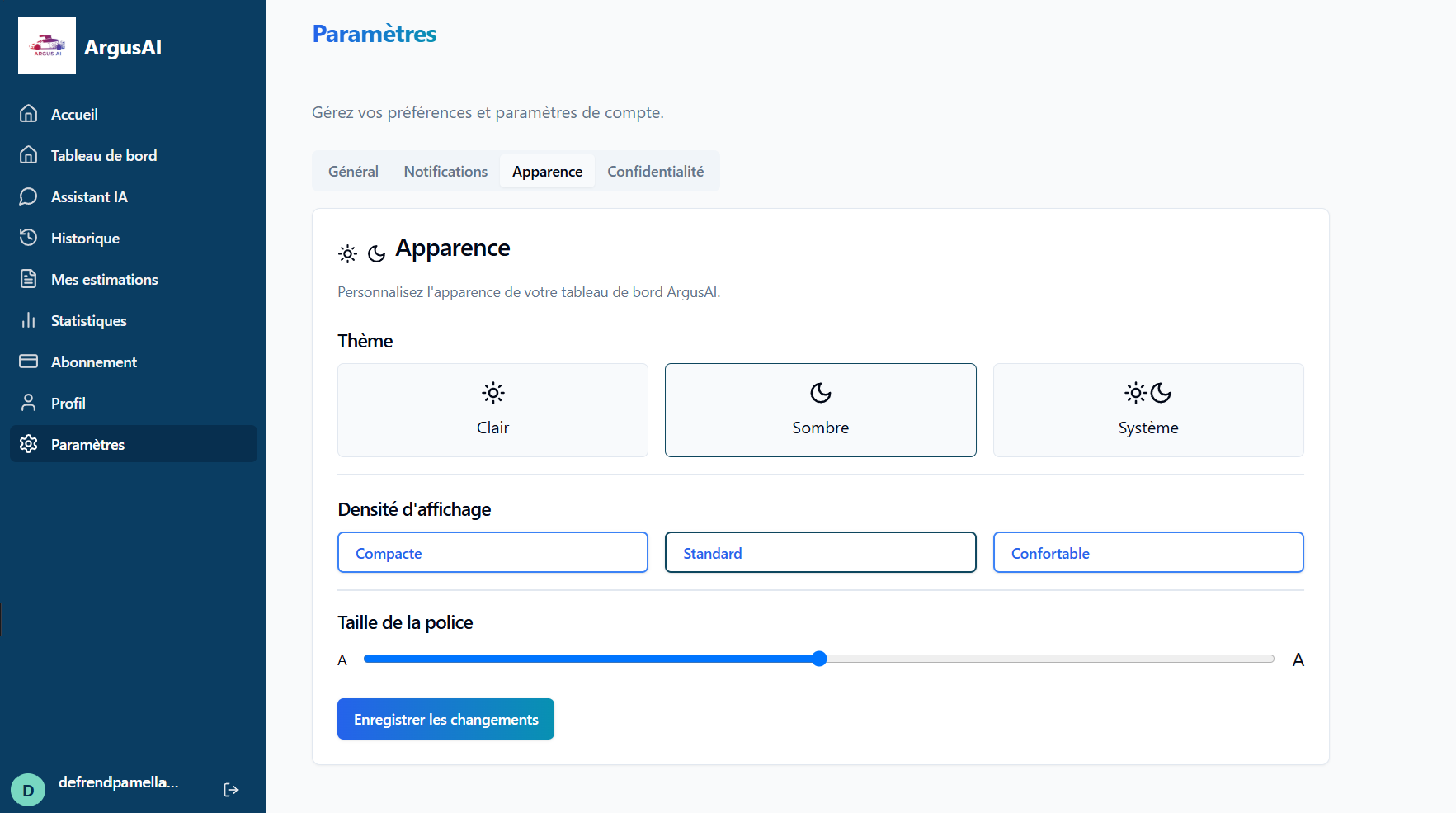Click the Densité d'affichage label
Screen dimensions: 1456x813
(x=414, y=509)
